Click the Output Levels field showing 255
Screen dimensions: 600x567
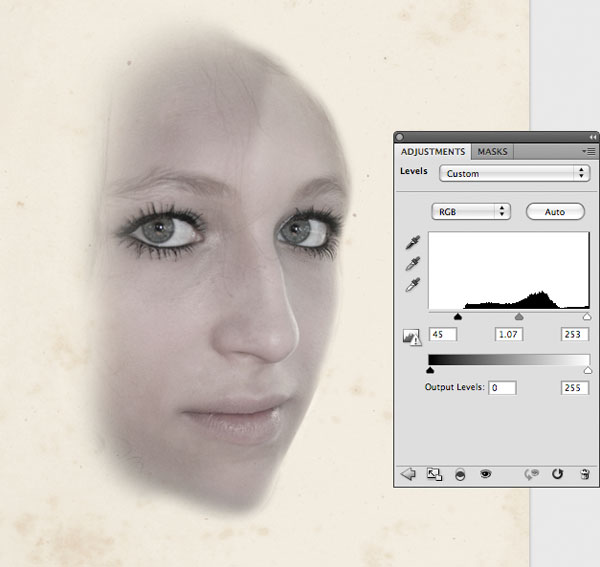(x=575, y=388)
